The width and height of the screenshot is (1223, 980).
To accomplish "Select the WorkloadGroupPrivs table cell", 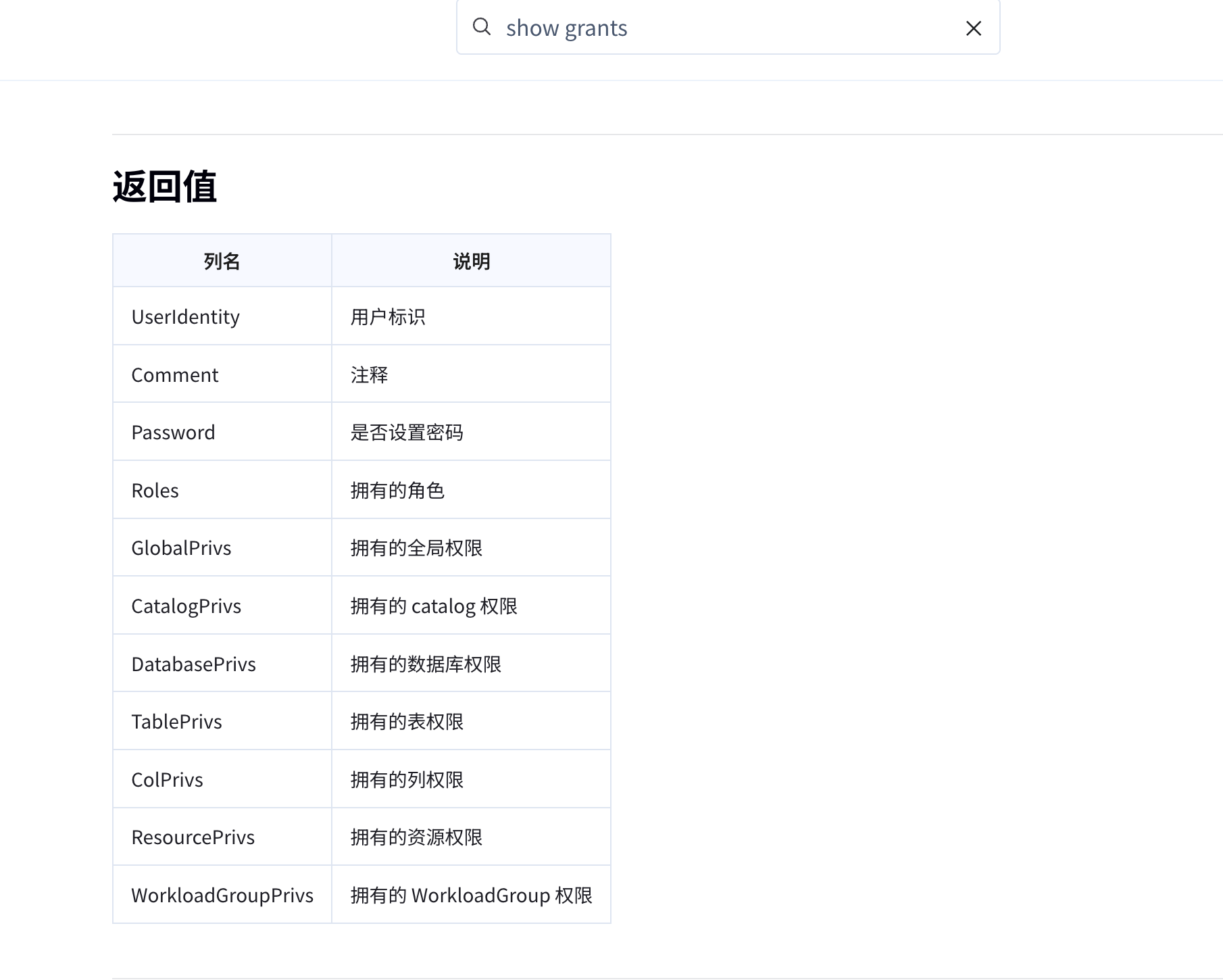I will pyautogui.click(x=222, y=896).
